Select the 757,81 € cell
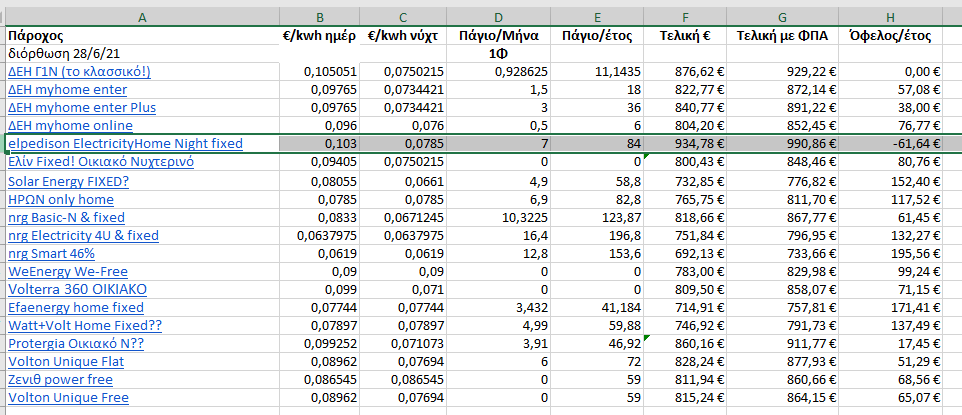This screenshot has width=962, height=415. (x=782, y=308)
